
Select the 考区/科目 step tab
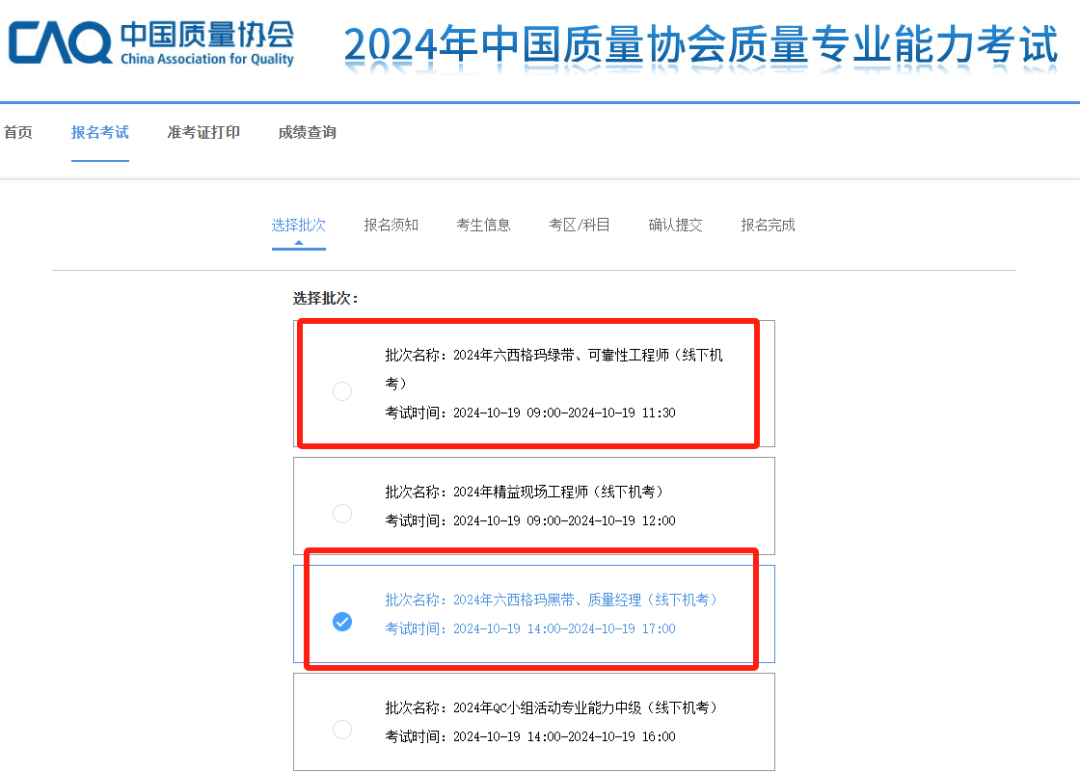pyautogui.click(x=579, y=225)
